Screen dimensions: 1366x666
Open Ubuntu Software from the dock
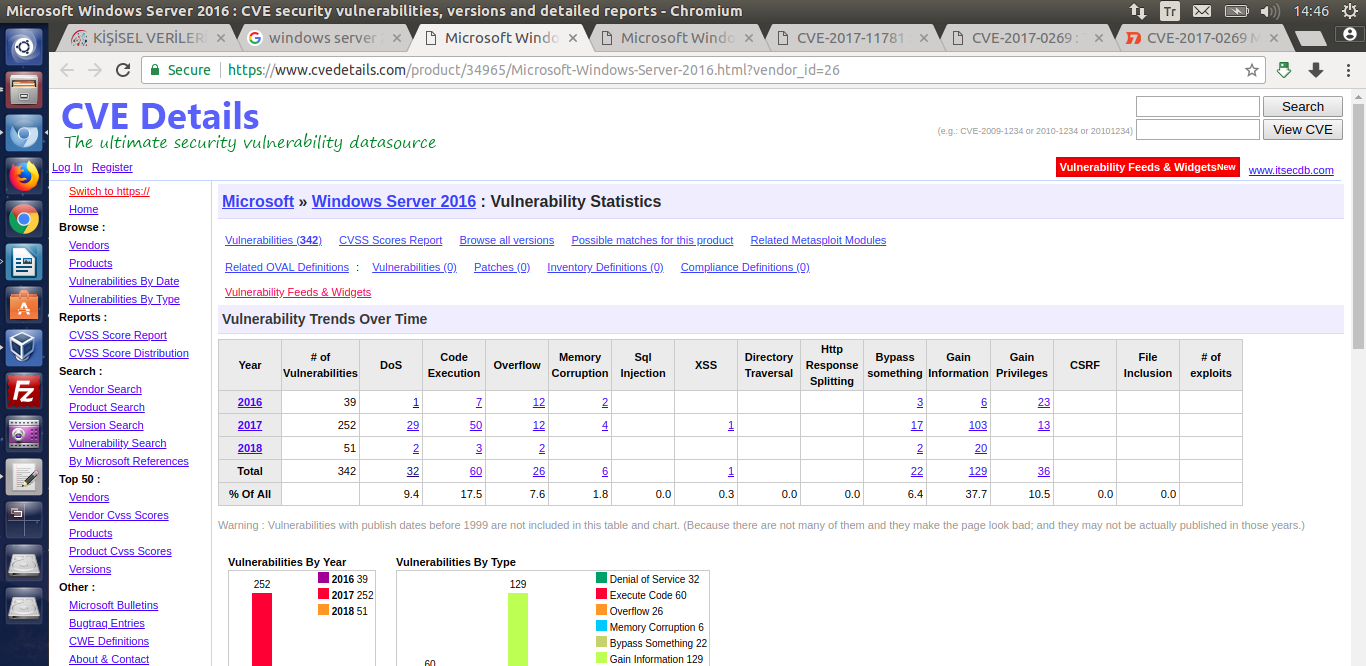(24, 305)
